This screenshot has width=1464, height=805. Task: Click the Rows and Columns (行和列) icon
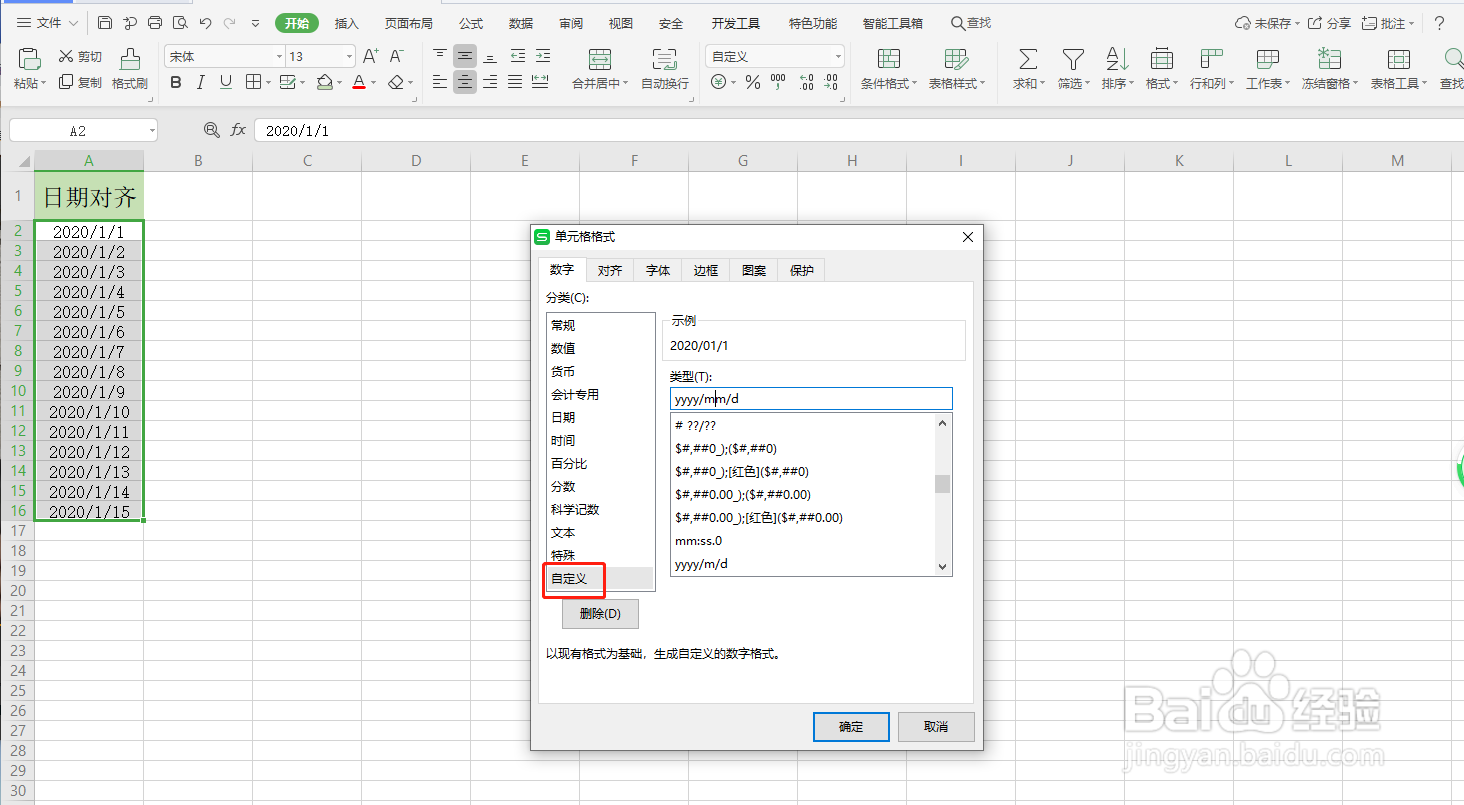(x=1212, y=59)
